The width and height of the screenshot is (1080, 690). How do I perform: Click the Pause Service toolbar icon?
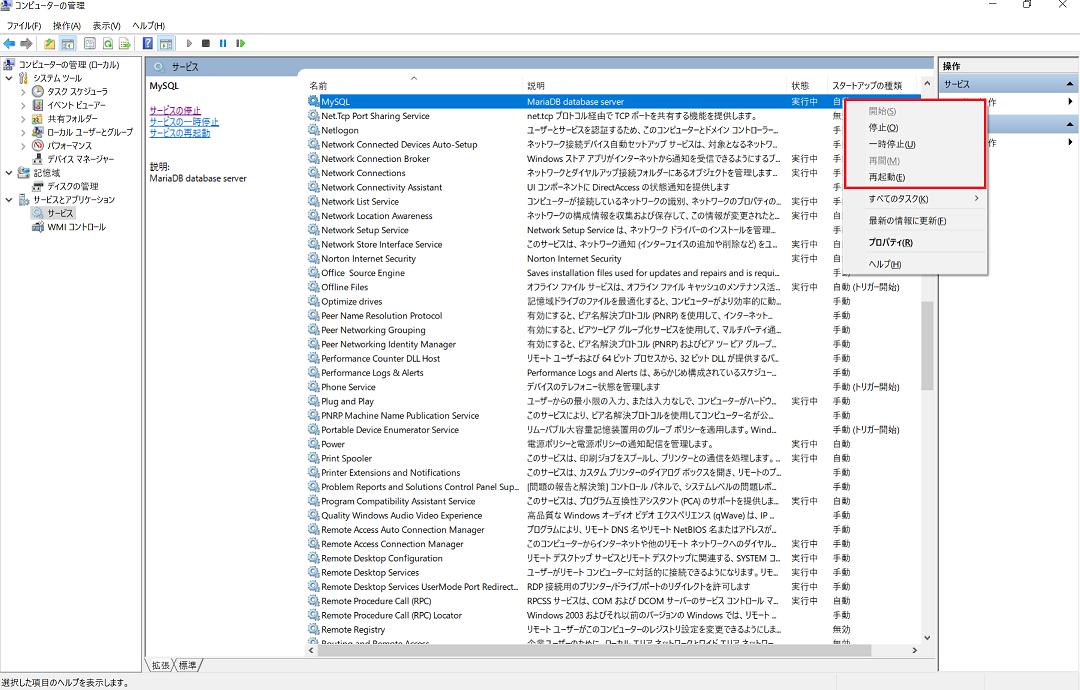[223, 43]
